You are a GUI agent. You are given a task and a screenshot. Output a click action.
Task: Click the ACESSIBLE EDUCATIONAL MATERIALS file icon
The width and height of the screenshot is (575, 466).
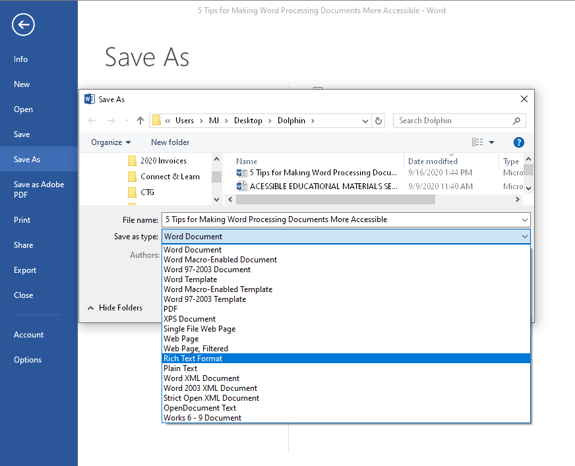pyautogui.click(x=242, y=186)
